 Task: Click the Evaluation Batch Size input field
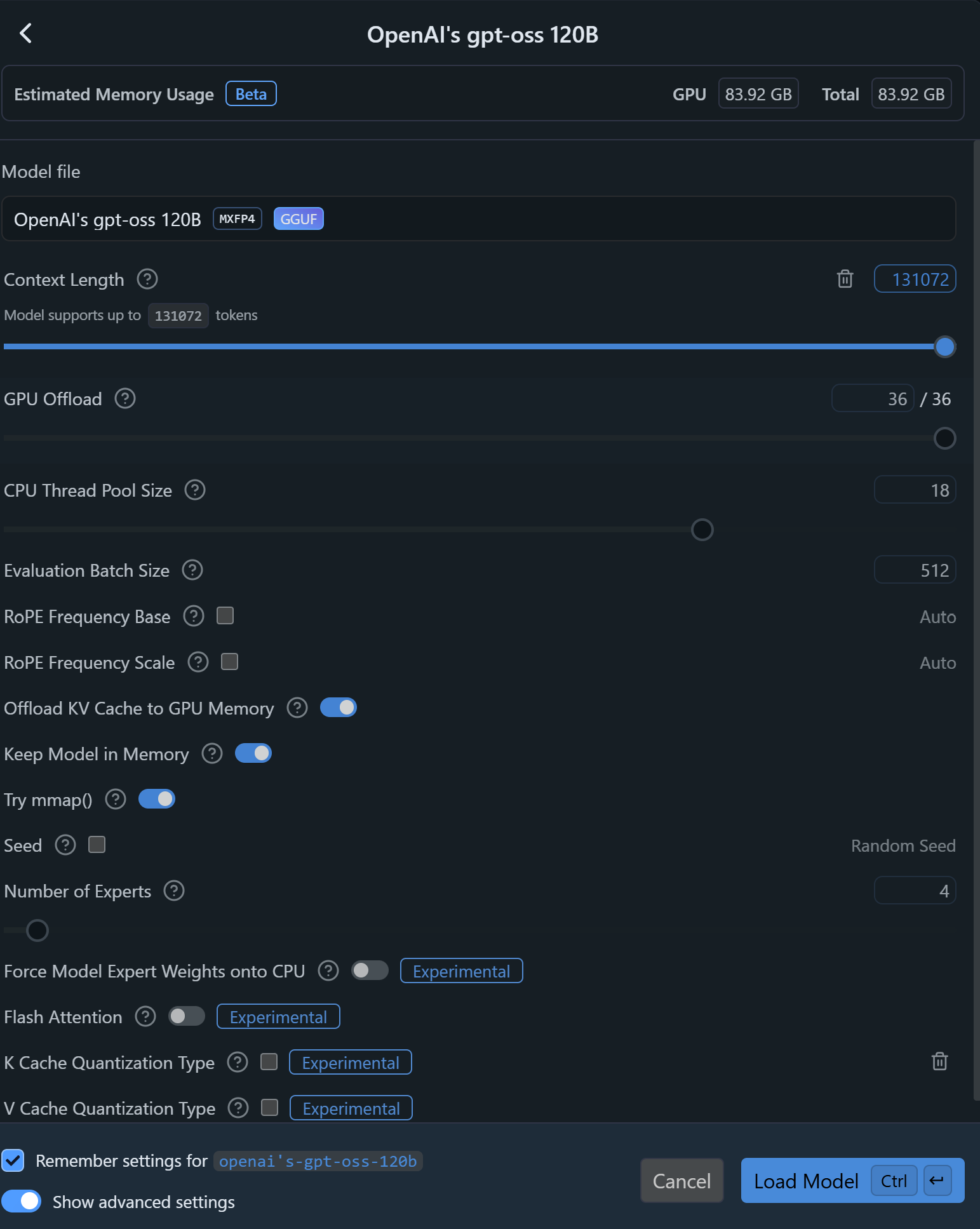915,570
